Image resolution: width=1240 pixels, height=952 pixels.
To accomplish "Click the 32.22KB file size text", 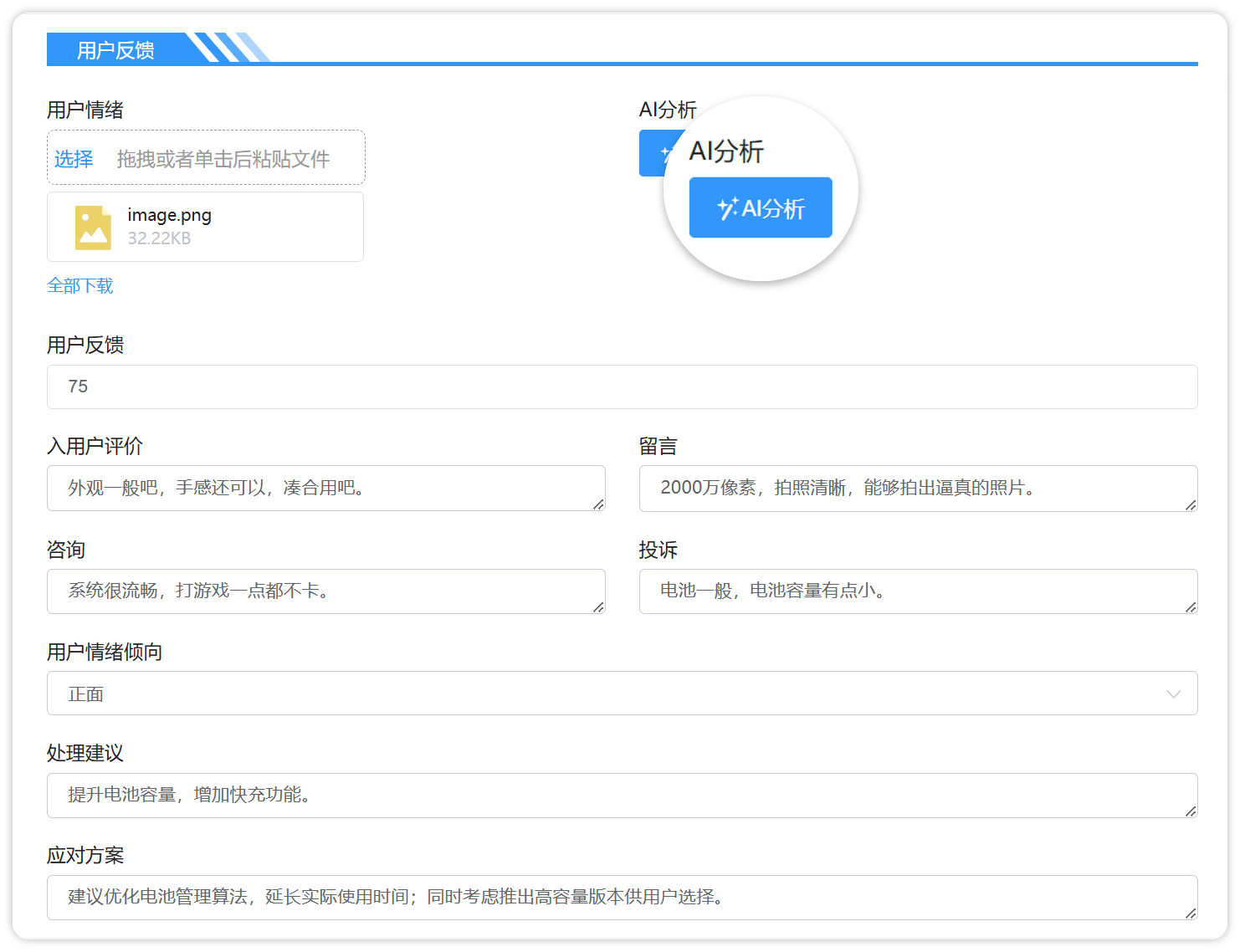I will point(159,238).
